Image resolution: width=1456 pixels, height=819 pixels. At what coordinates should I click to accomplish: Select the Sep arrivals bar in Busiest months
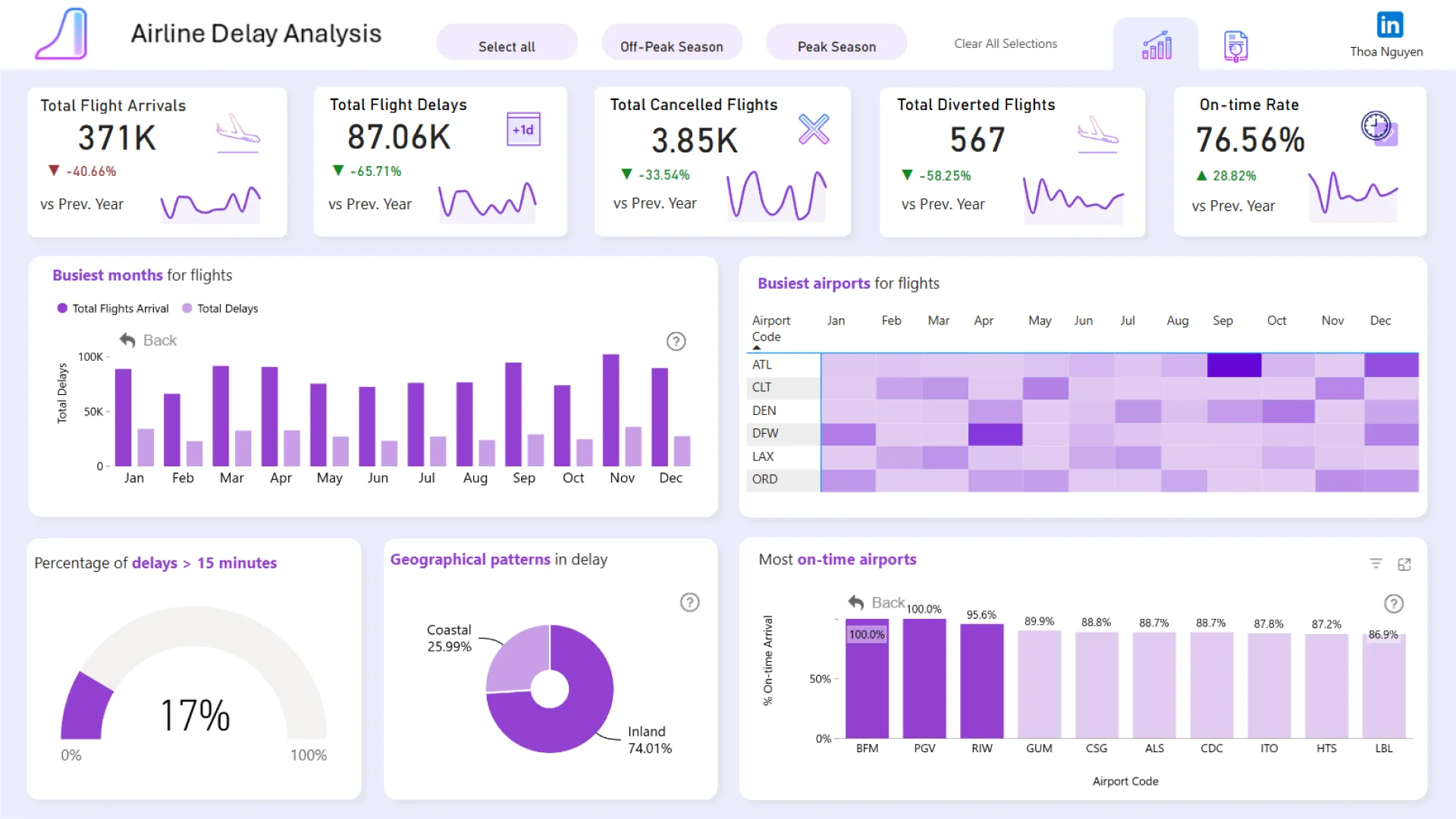click(x=513, y=414)
